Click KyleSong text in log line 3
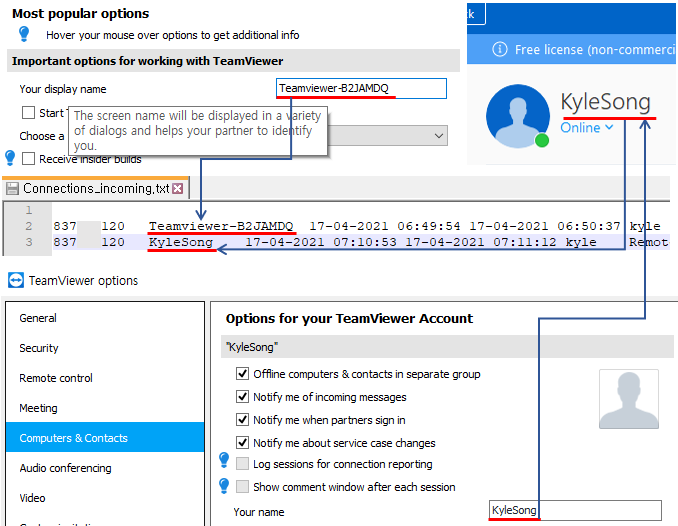The height and width of the screenshot is (526, 678). coord(181,242)
